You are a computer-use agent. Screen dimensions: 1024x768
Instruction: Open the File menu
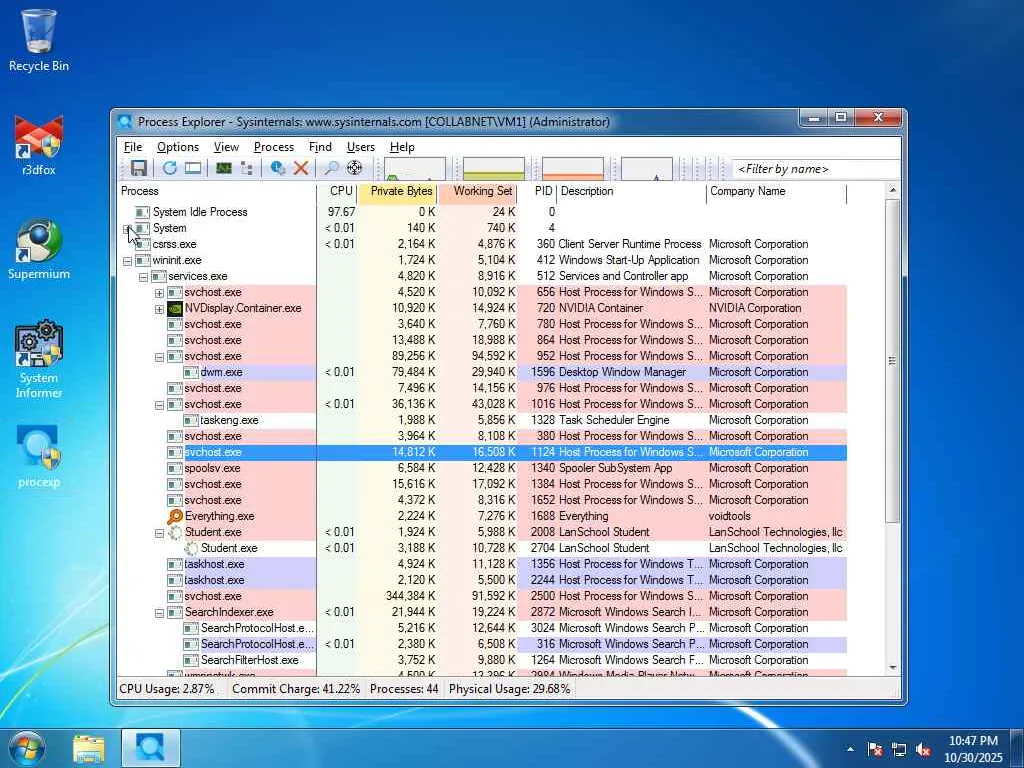(x=133, y=147)
